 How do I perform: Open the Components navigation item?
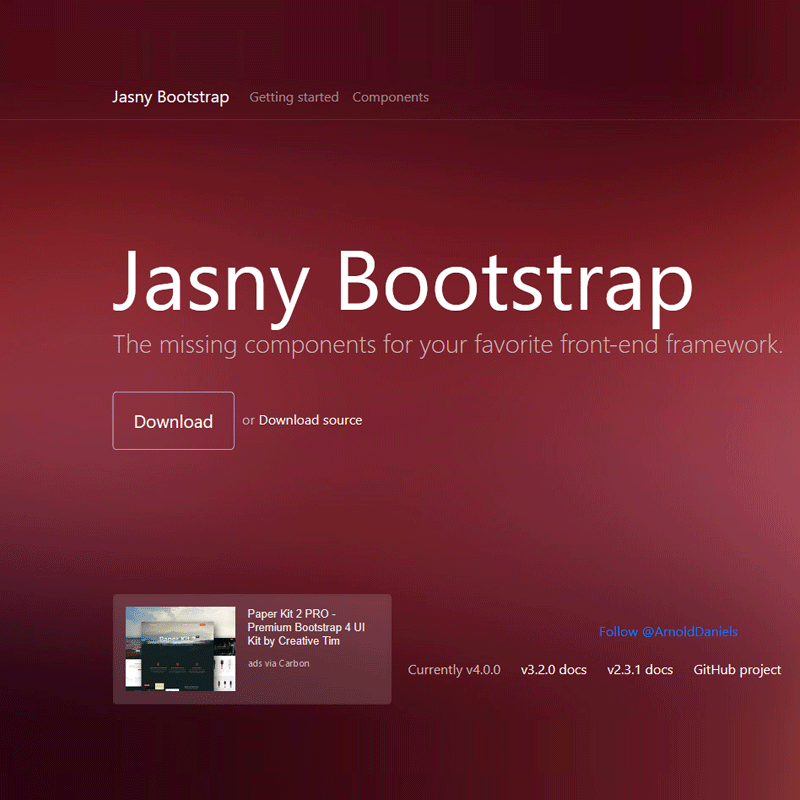coord(390,97)
